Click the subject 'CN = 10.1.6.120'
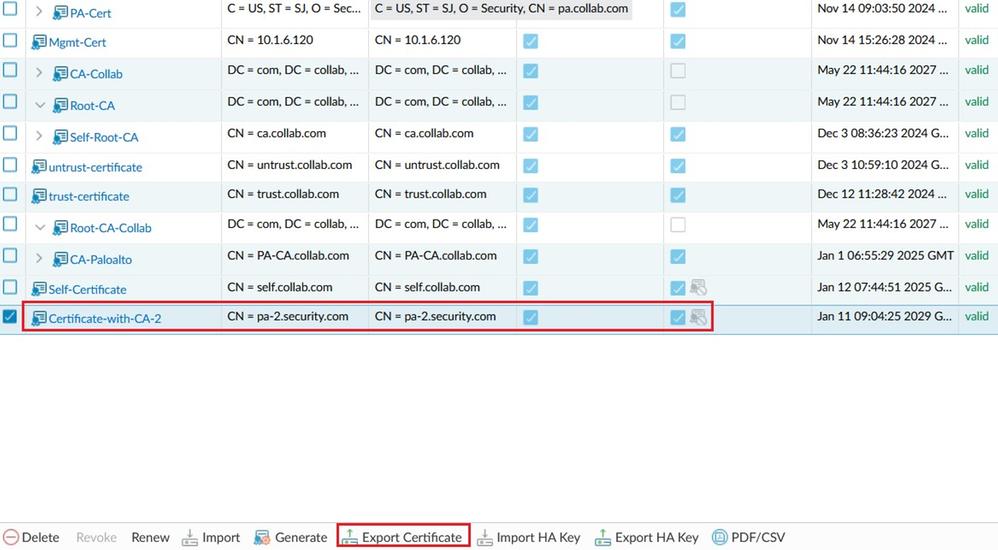 tap(270, 39)
